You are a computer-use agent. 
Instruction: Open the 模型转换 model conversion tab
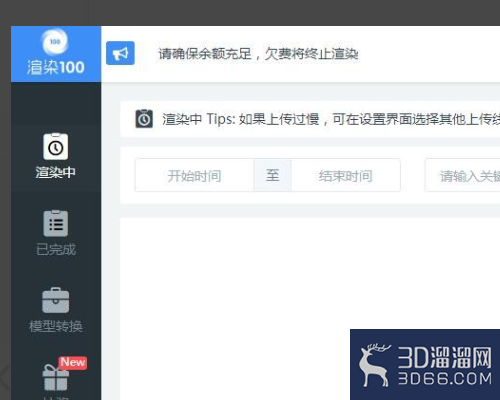[x=56, y=310]
